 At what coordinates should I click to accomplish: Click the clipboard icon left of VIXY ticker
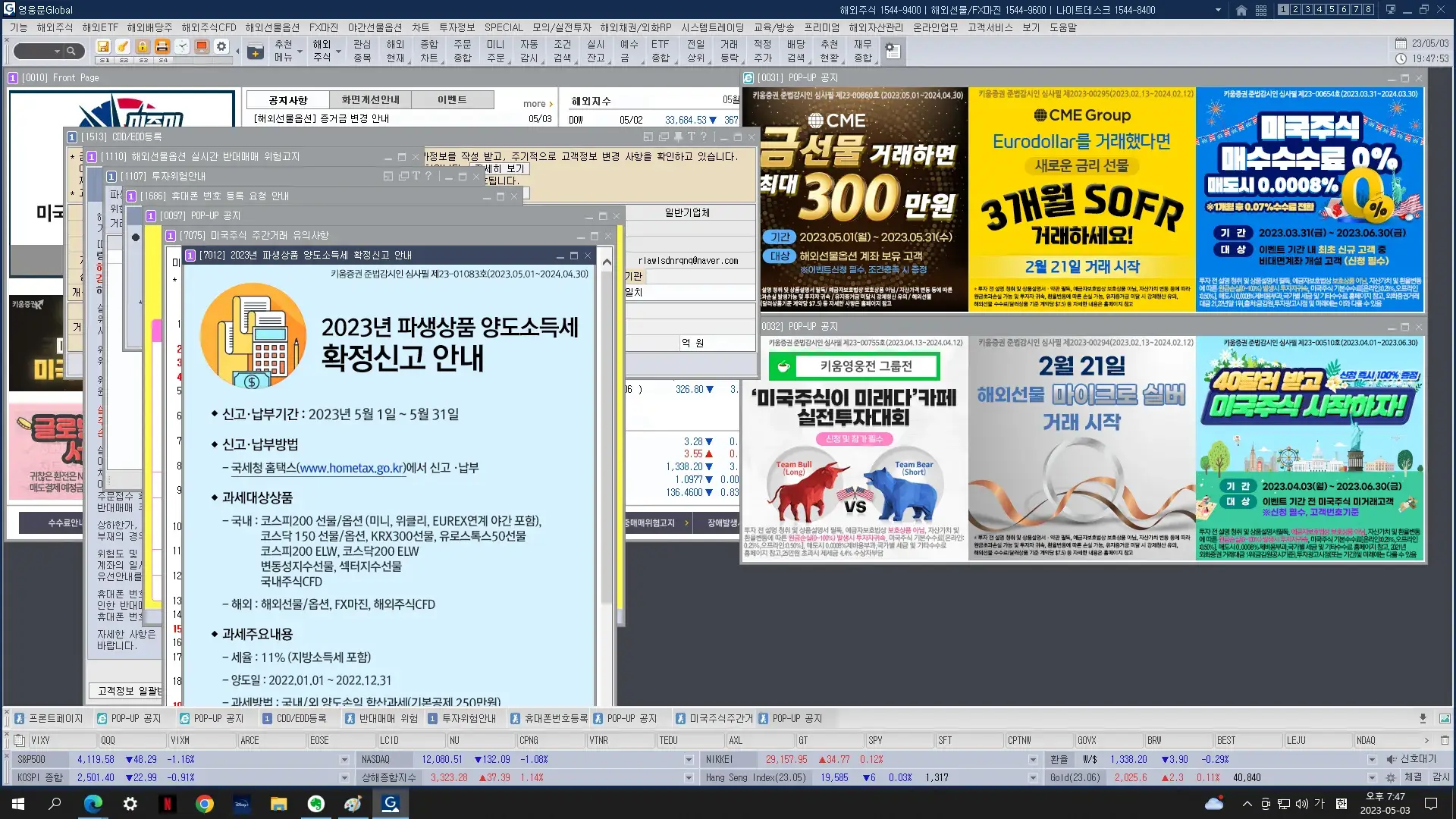[x=18, y=740]
